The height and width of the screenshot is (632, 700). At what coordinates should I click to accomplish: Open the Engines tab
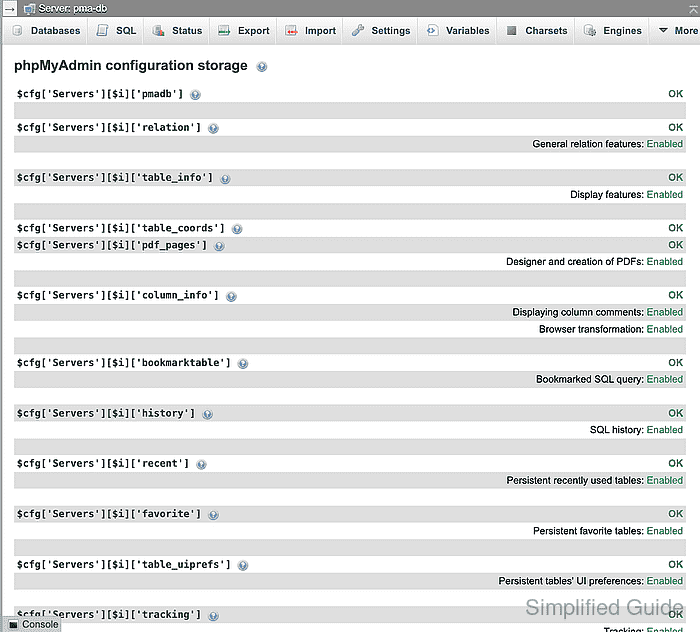tap(612, 31)
